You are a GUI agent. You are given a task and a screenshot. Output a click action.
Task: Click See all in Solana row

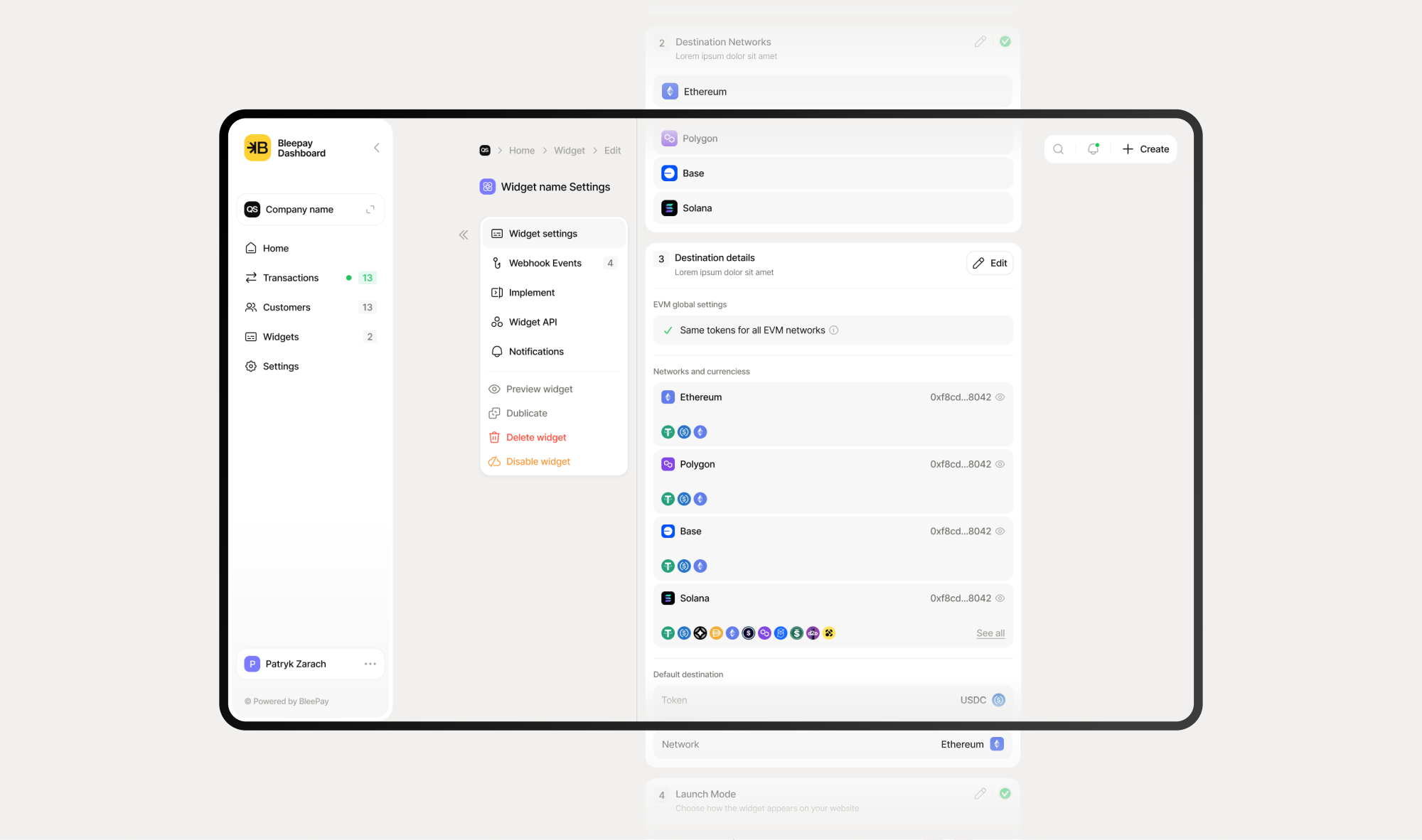[x=990, y=633]
